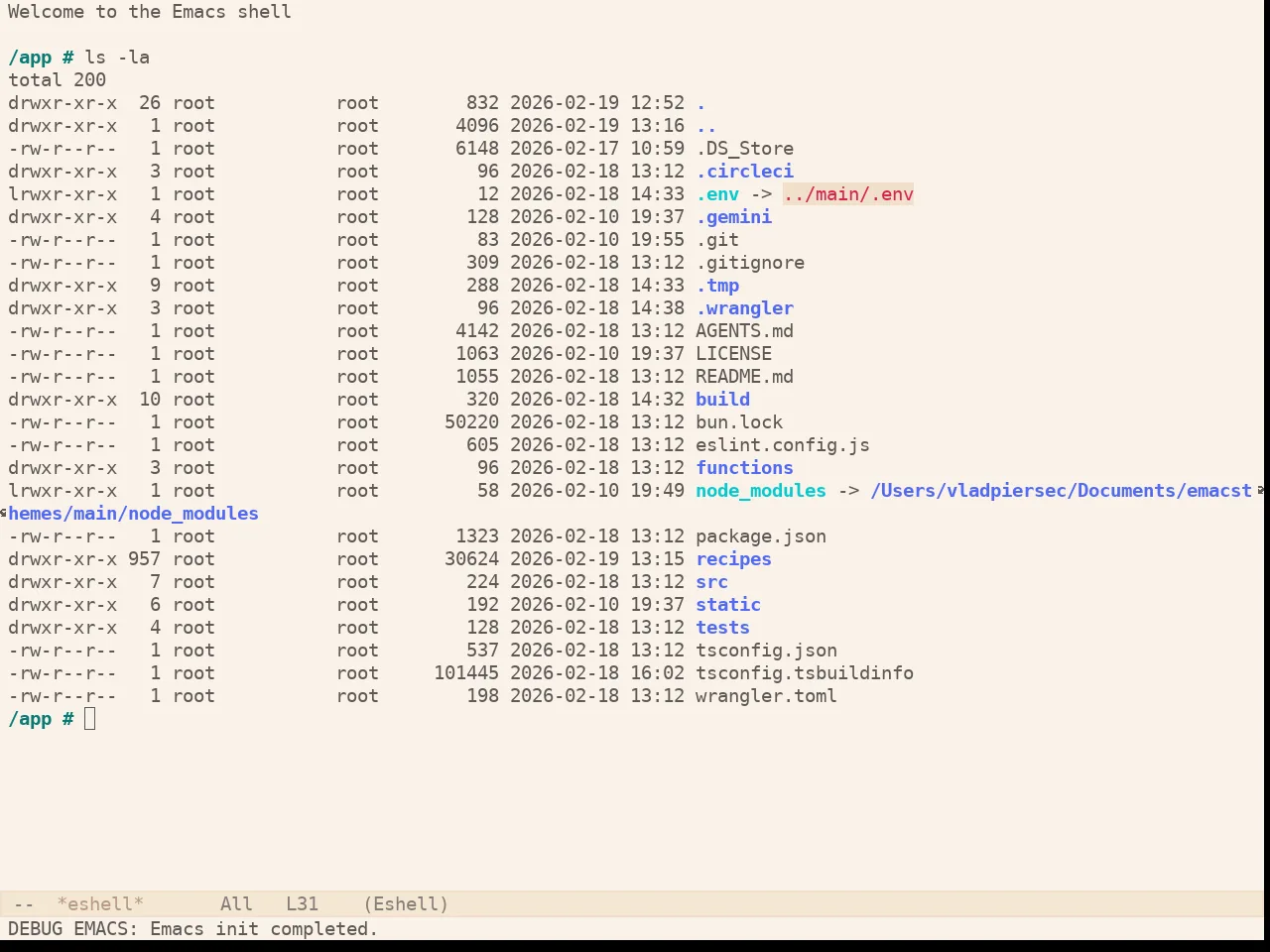Viewport: 1270px width, 952px height.
Task: Click the 'ls -la' command text
Action: pyautogui.click(x=117, y=58)
